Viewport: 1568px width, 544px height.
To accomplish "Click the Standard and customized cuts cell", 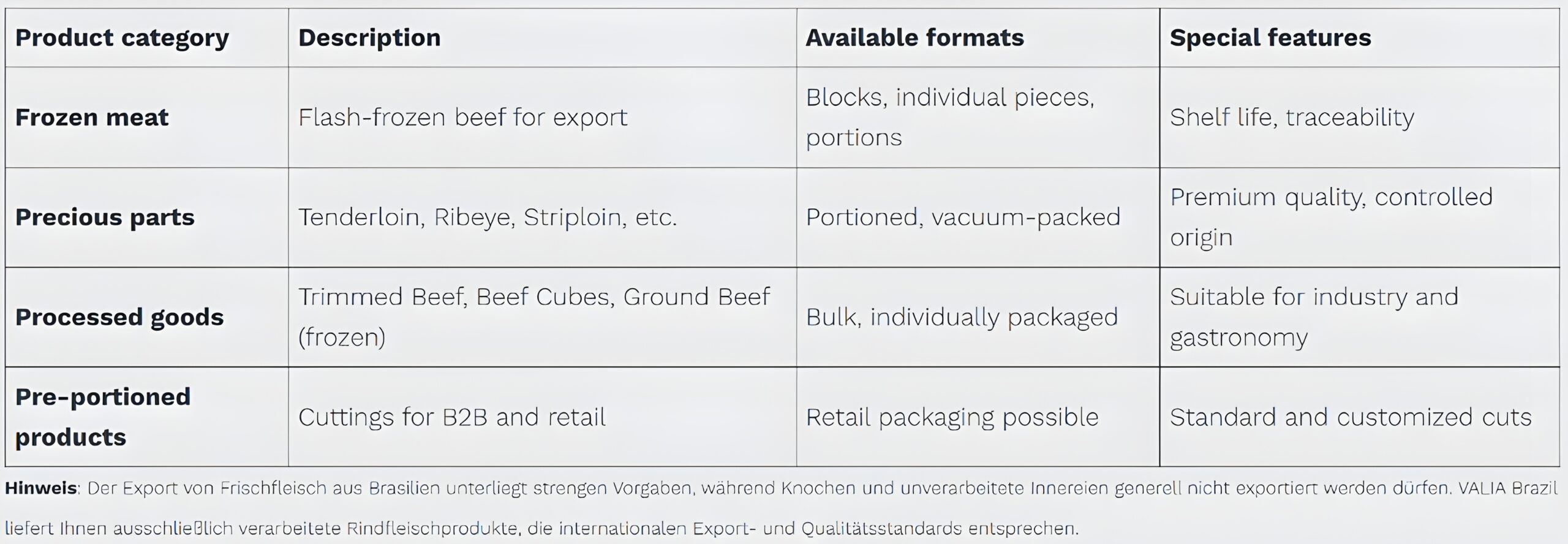I will point(1351,417).
